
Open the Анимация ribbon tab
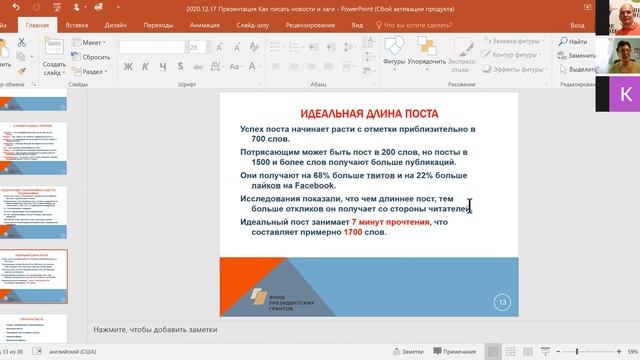(x=205, y=25)
